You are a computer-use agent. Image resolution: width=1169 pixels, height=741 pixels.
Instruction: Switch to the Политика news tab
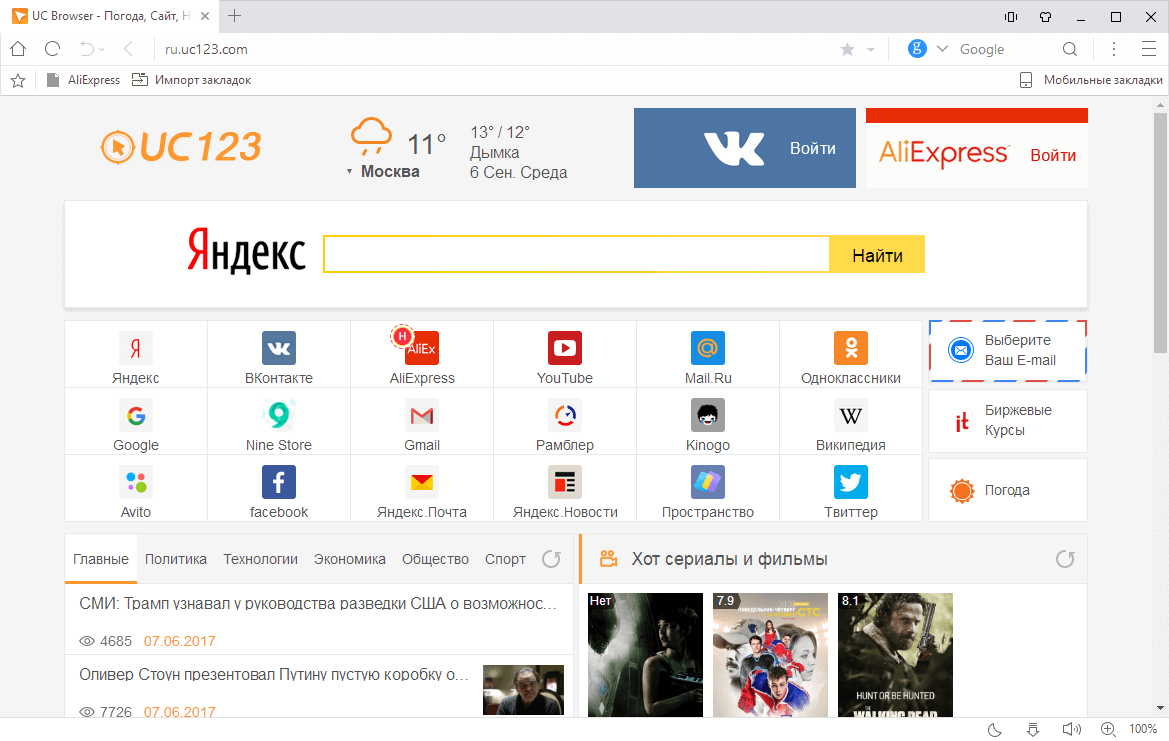pos(175,559)
